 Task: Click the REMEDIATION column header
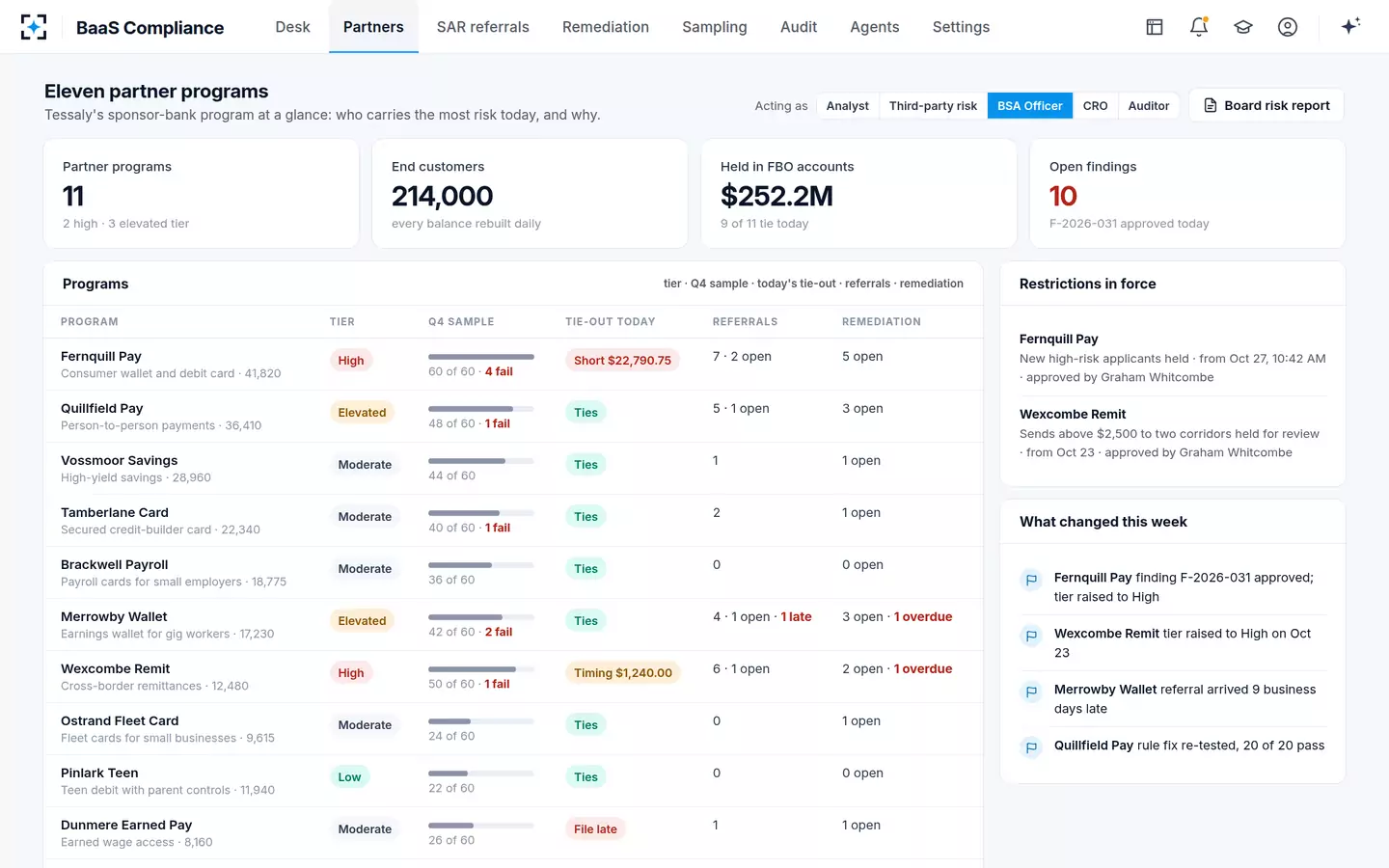coord(882,321)
